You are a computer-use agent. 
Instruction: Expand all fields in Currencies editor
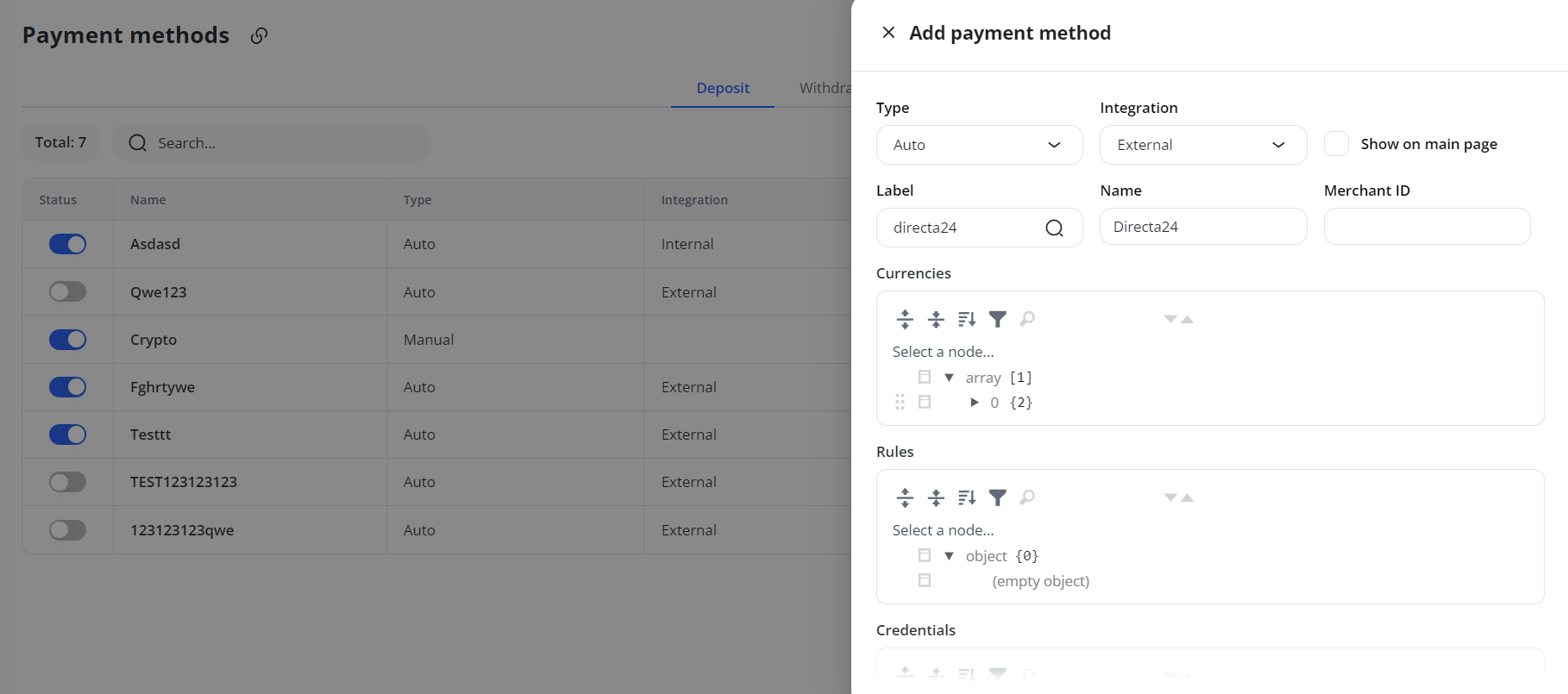[x=905, y=319]
